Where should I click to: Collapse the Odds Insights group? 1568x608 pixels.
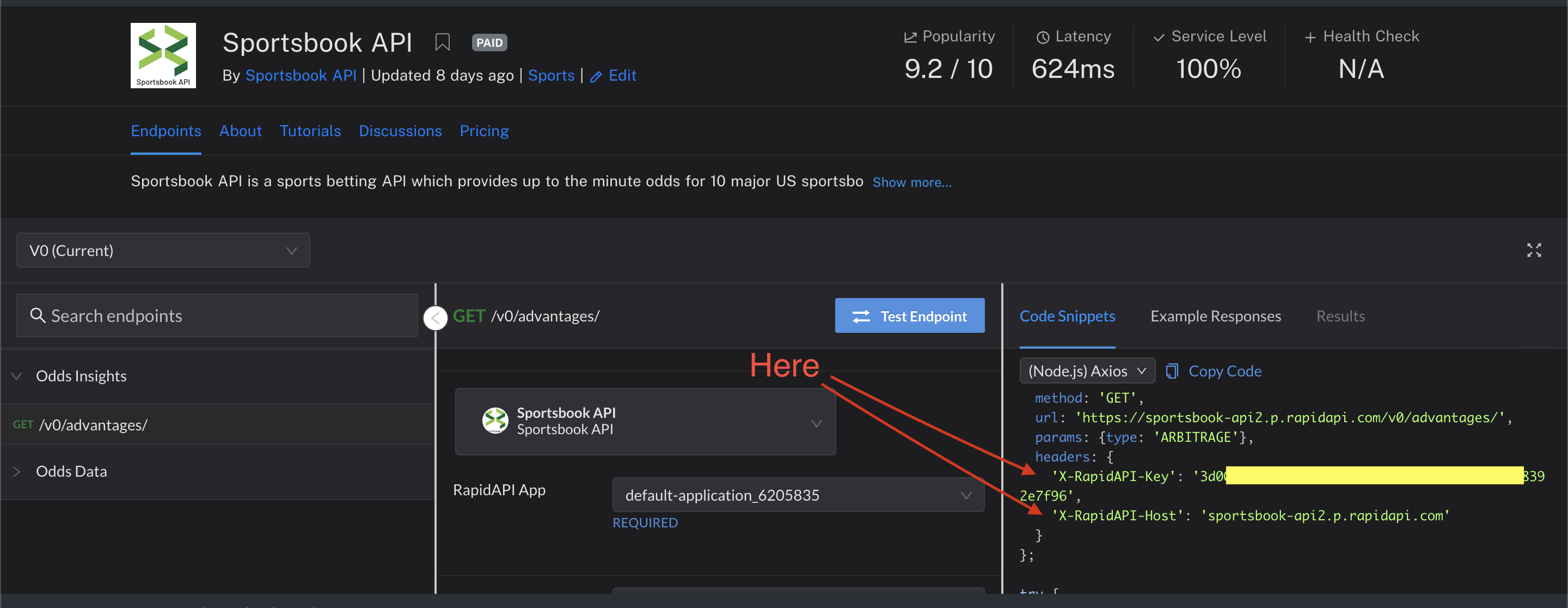point(17,376)
